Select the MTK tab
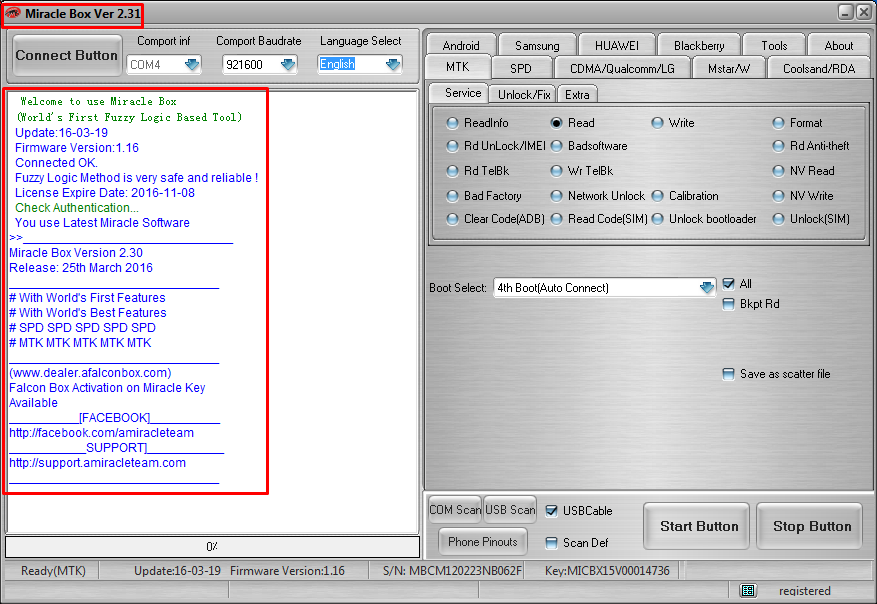This screenshot has width=877, height=604. [458, 67]
